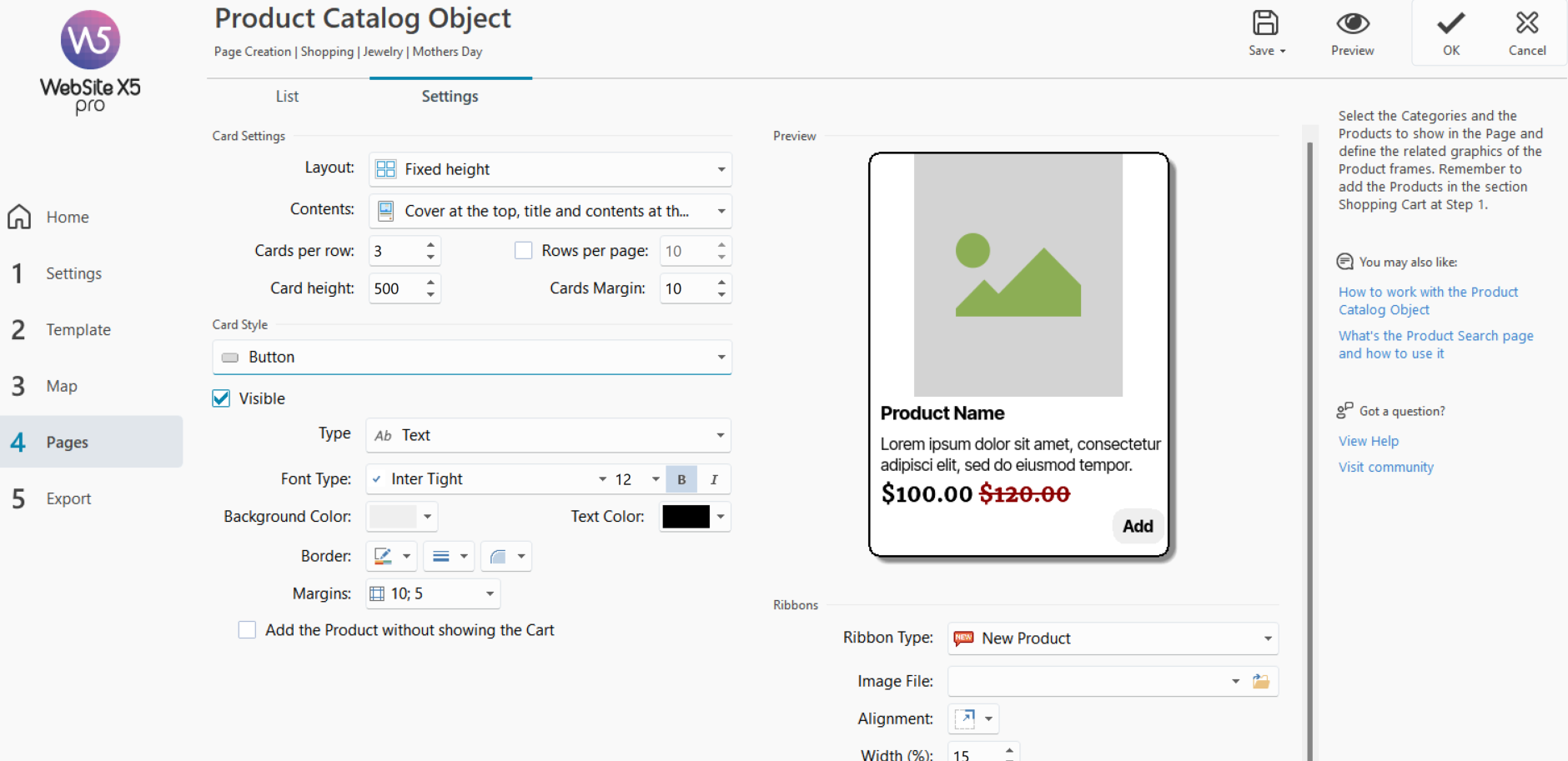
Task: Open the Template step in sidebar
Action: click(x=78, y=330)
